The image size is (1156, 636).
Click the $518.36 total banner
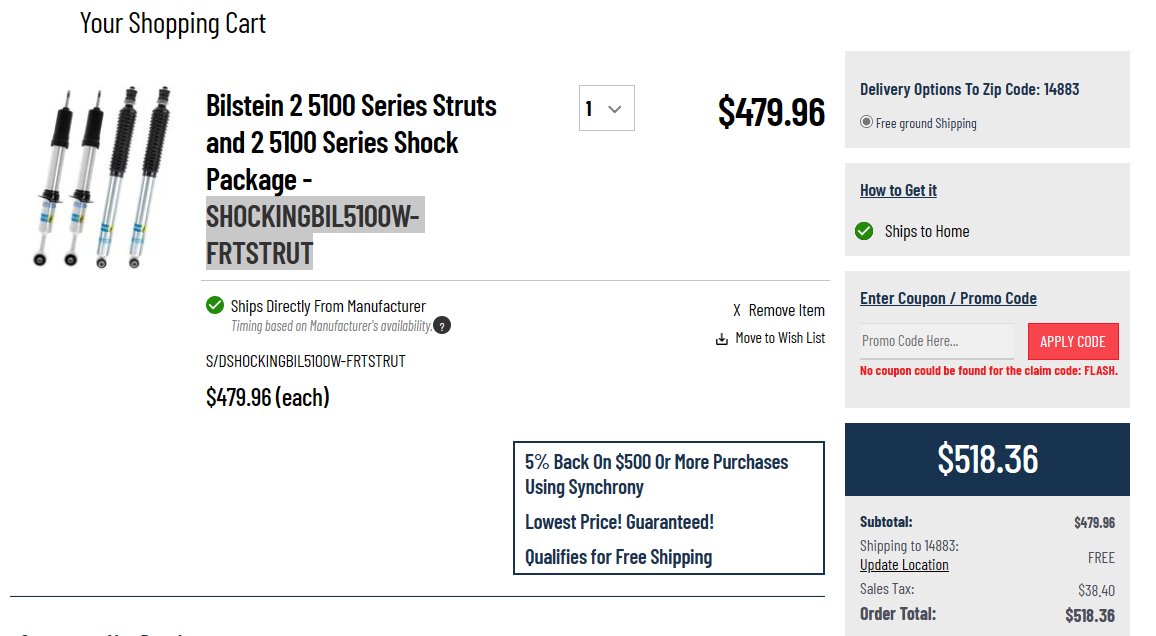click(987, 459)
